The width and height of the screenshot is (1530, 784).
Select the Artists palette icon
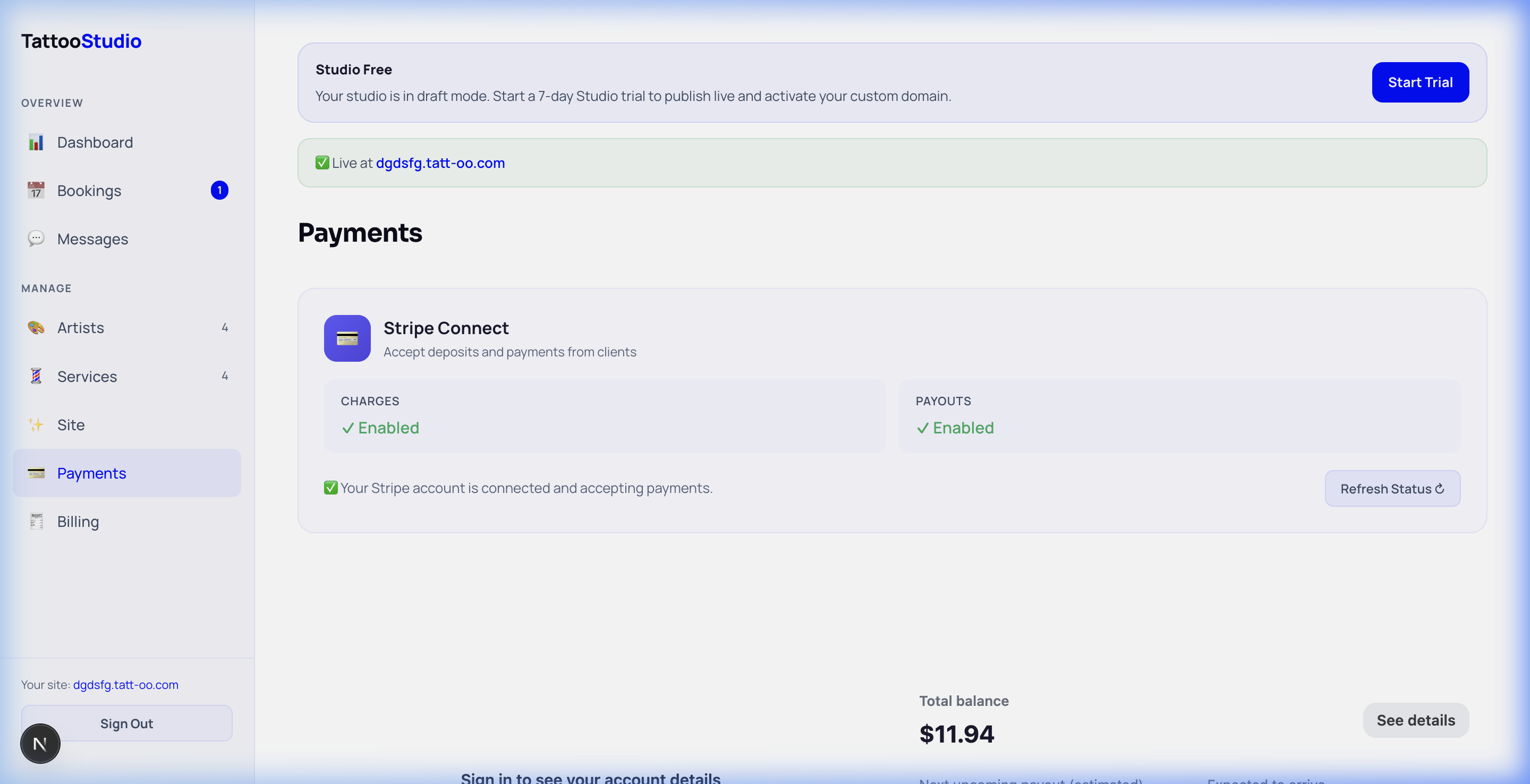[36, 327]
